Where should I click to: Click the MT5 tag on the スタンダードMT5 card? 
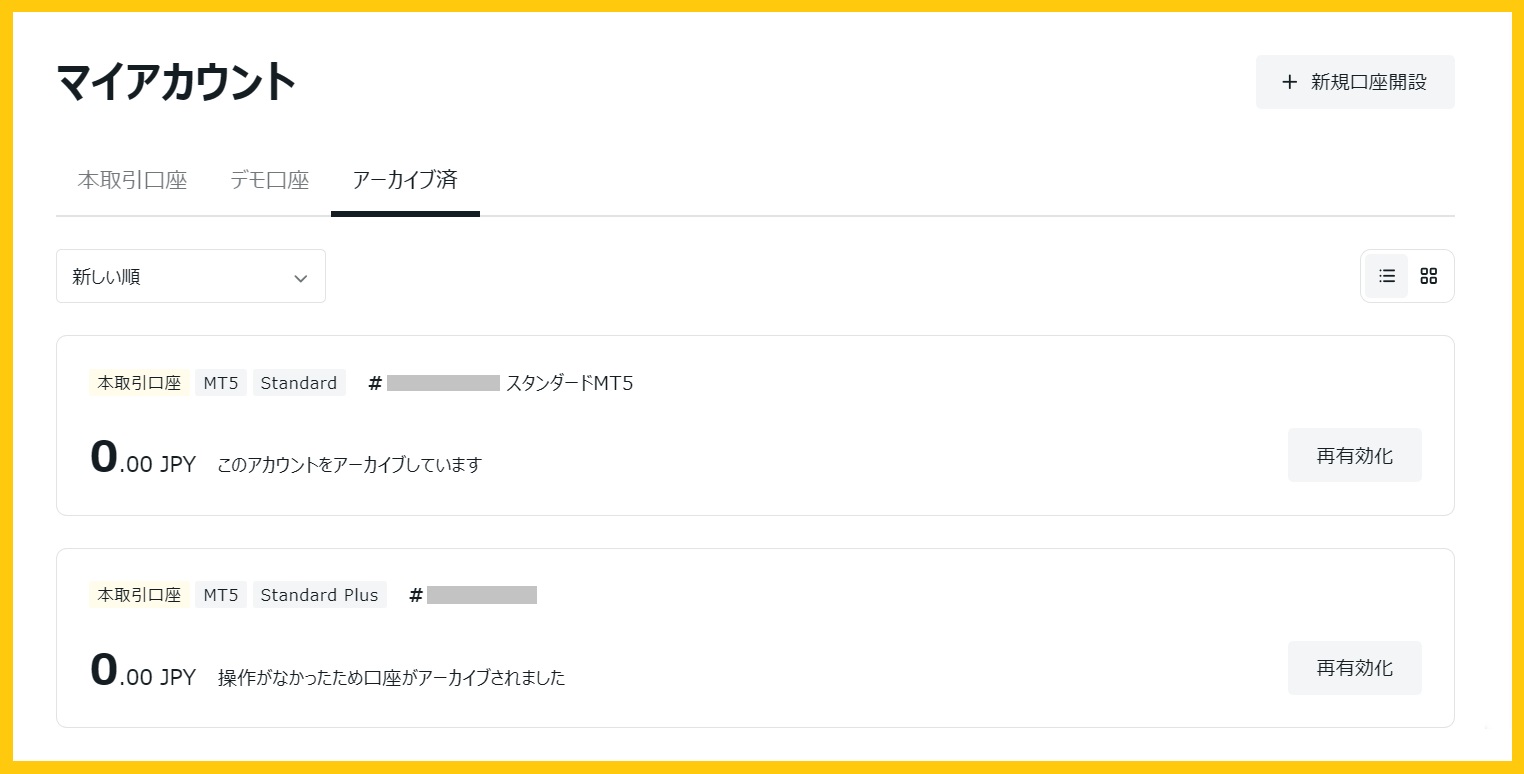(x=220, y=383)
